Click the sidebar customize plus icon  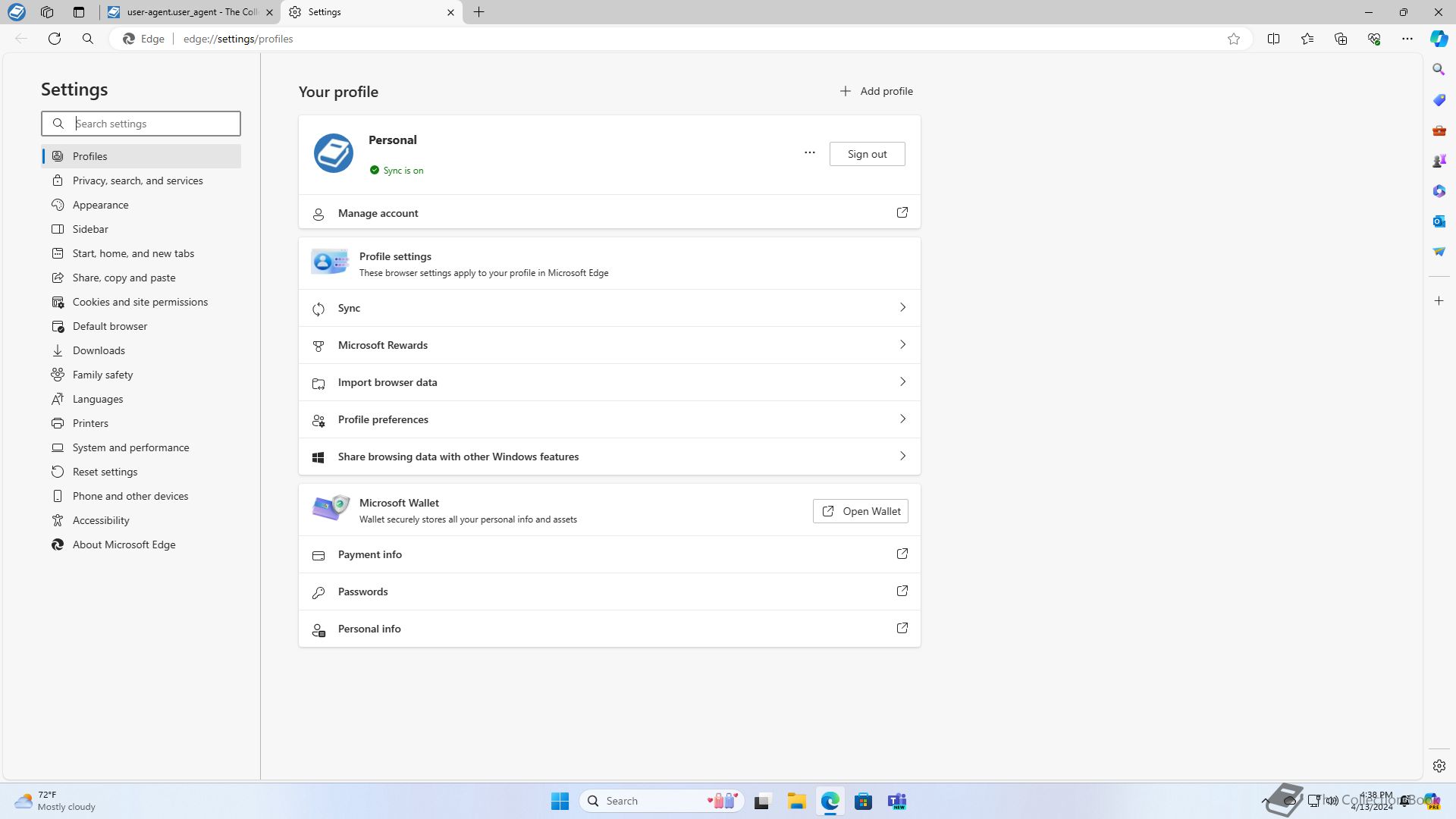pos(1439,301)
